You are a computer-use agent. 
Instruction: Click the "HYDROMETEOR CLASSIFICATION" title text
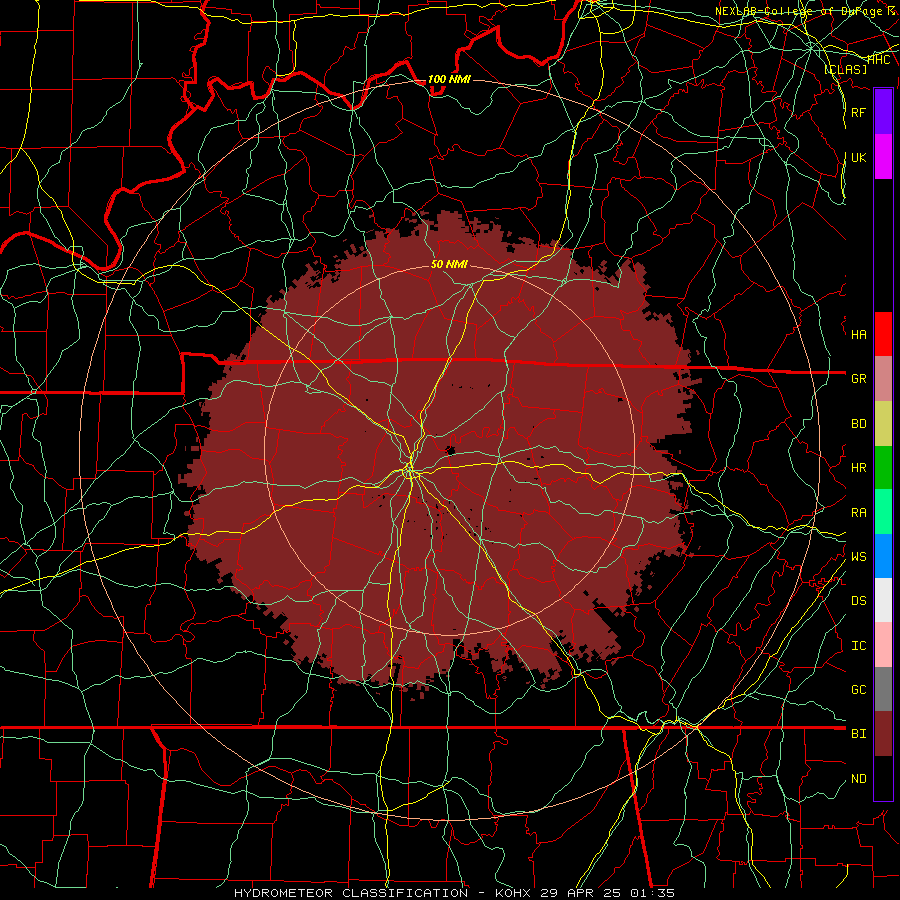[351, 893]
